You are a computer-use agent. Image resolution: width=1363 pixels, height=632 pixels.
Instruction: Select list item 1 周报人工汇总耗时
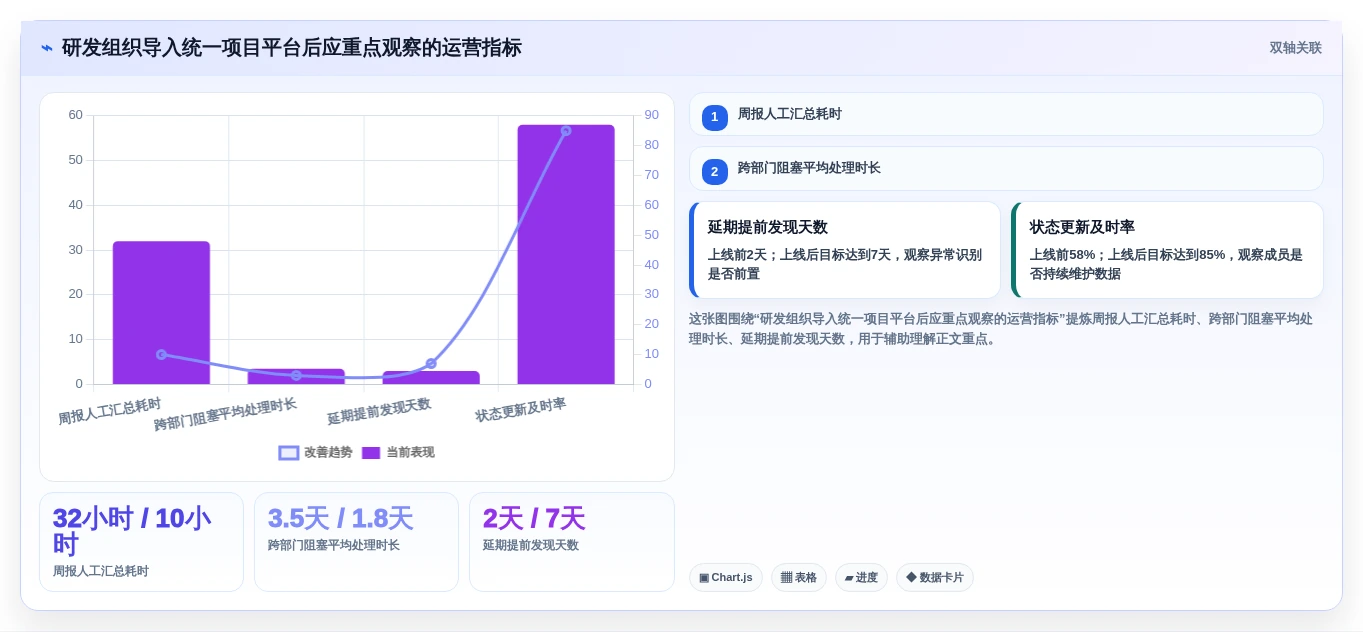point(1006,114)
